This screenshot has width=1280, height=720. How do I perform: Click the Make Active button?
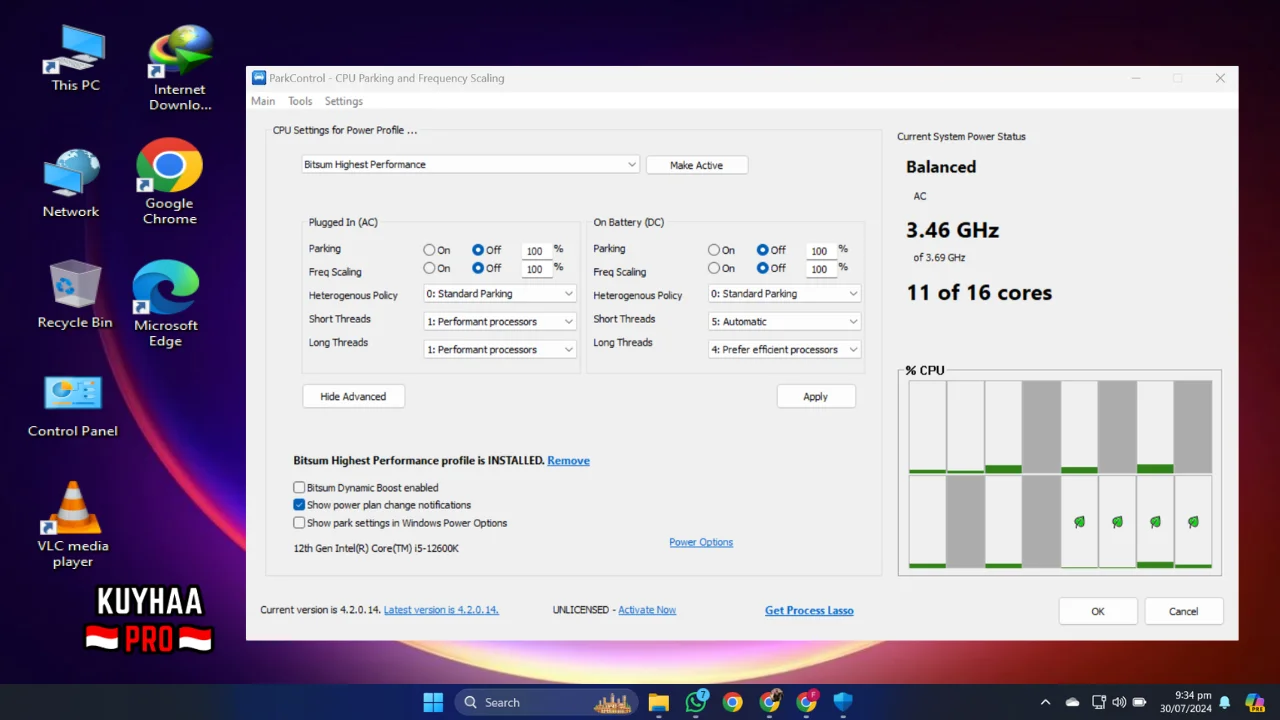coord(696,165)
